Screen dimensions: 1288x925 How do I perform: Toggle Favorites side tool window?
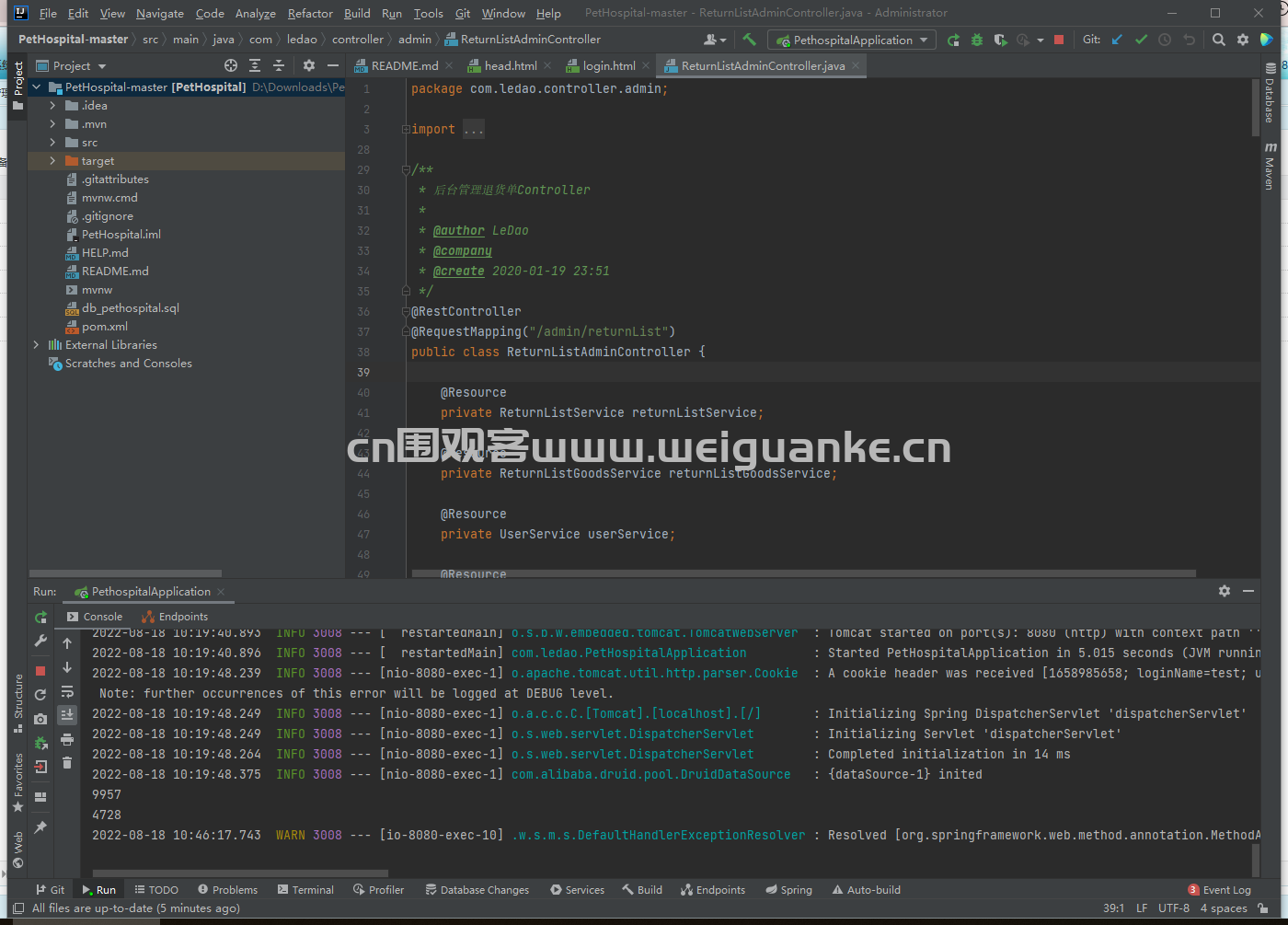17,783
